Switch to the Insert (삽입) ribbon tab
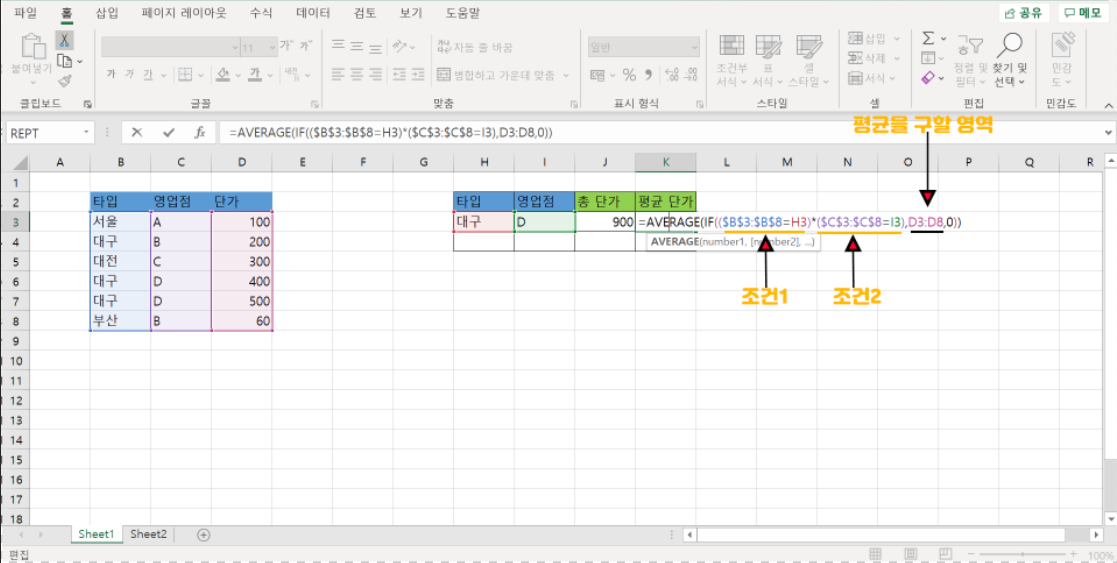The image size is (1117, 563). click(108, 12)
